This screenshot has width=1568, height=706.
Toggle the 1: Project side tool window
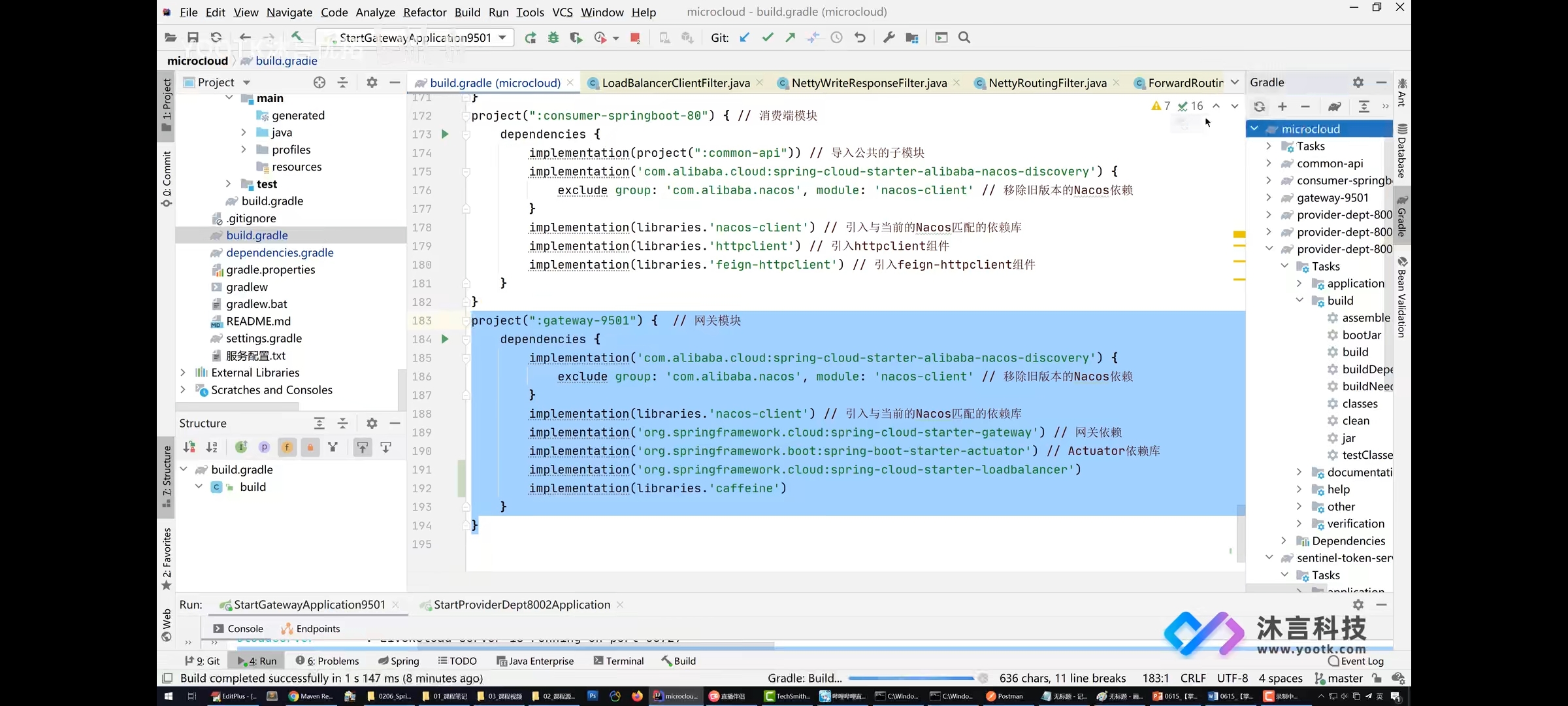click(167, 105)
